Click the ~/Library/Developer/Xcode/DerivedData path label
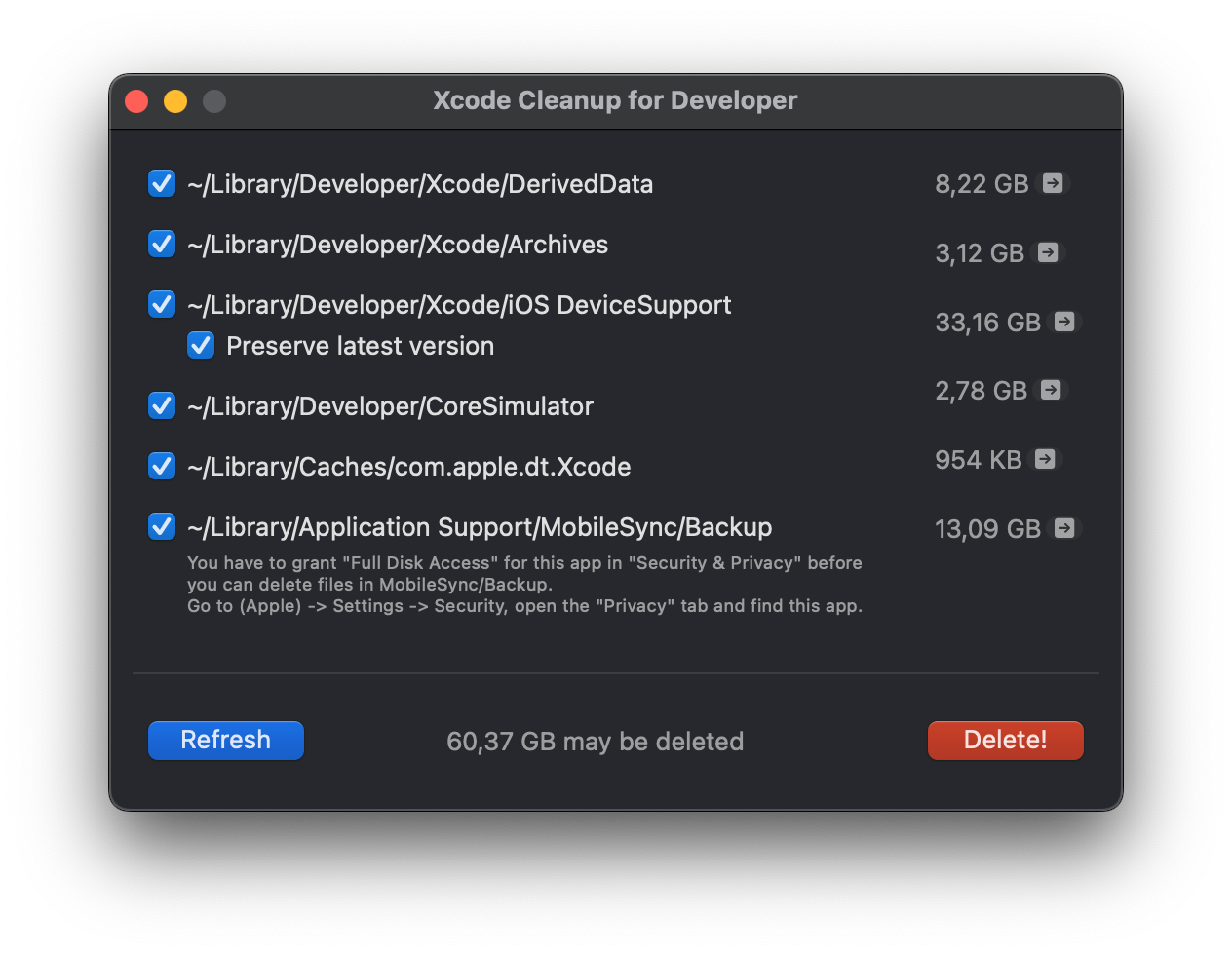 point(420,184)
